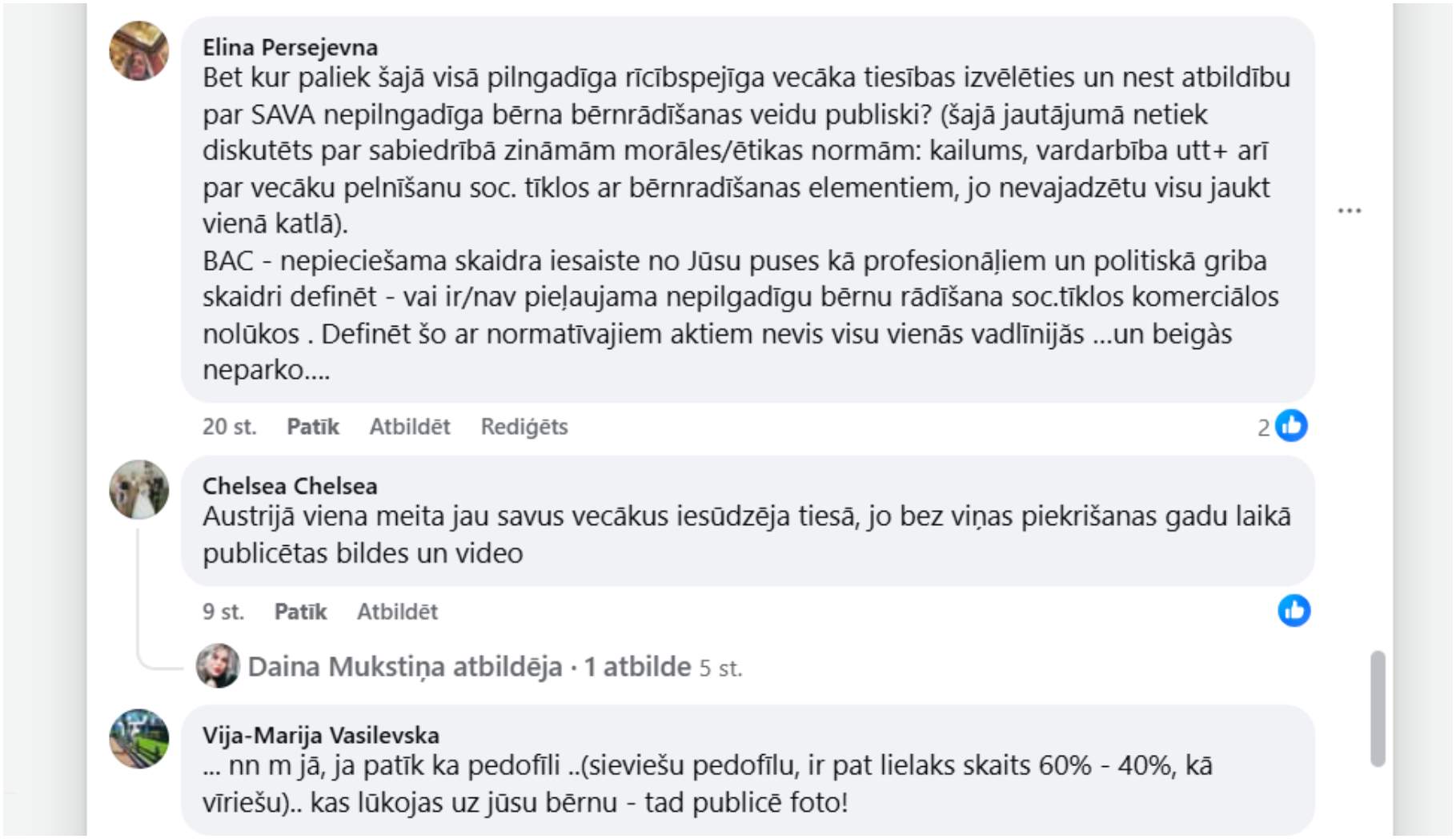
Task: Like Chelsea Chelsea's comment with Patīk
Action: pos(300,612)
